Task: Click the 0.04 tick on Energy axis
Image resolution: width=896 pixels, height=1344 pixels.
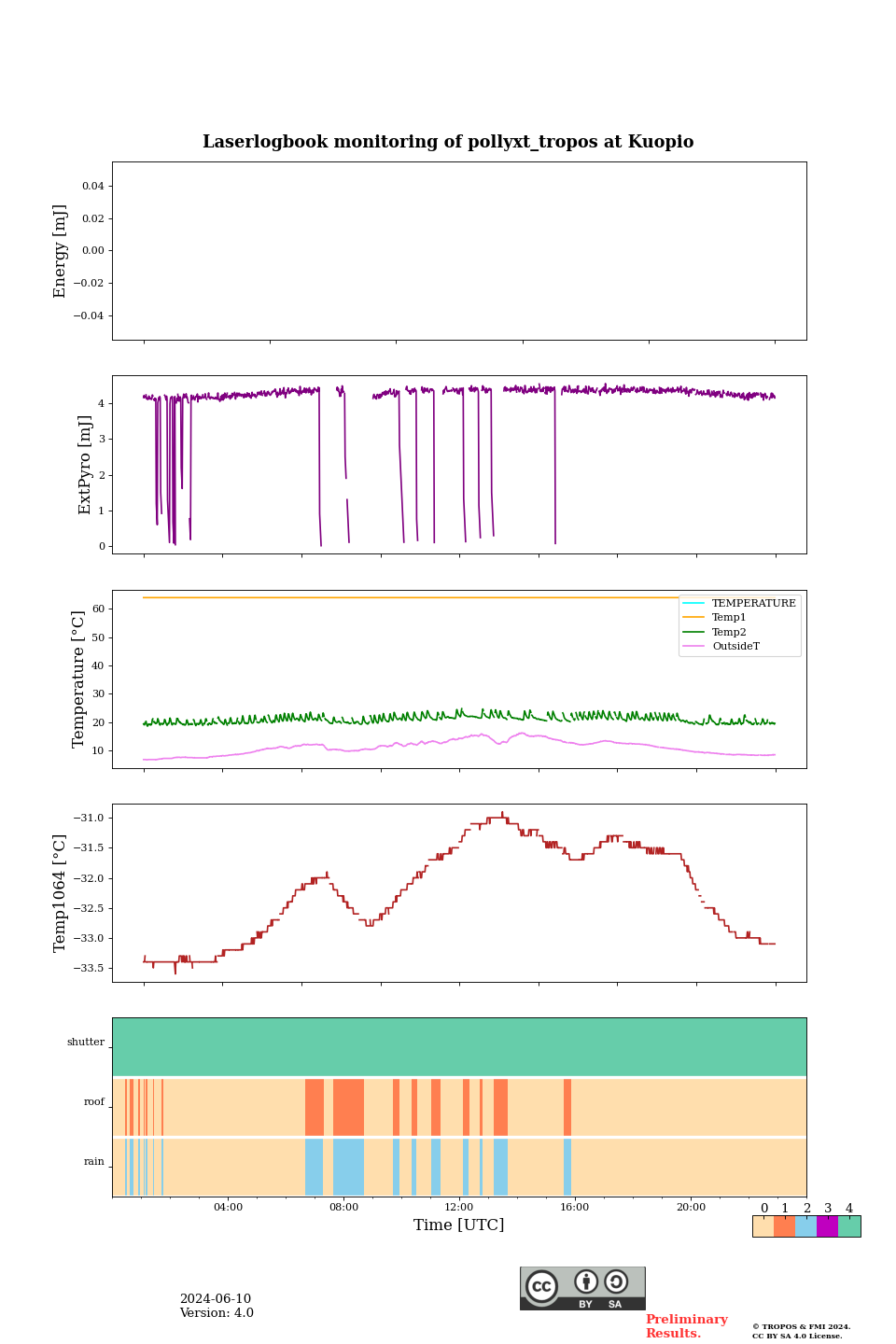Action: point(93,186)
